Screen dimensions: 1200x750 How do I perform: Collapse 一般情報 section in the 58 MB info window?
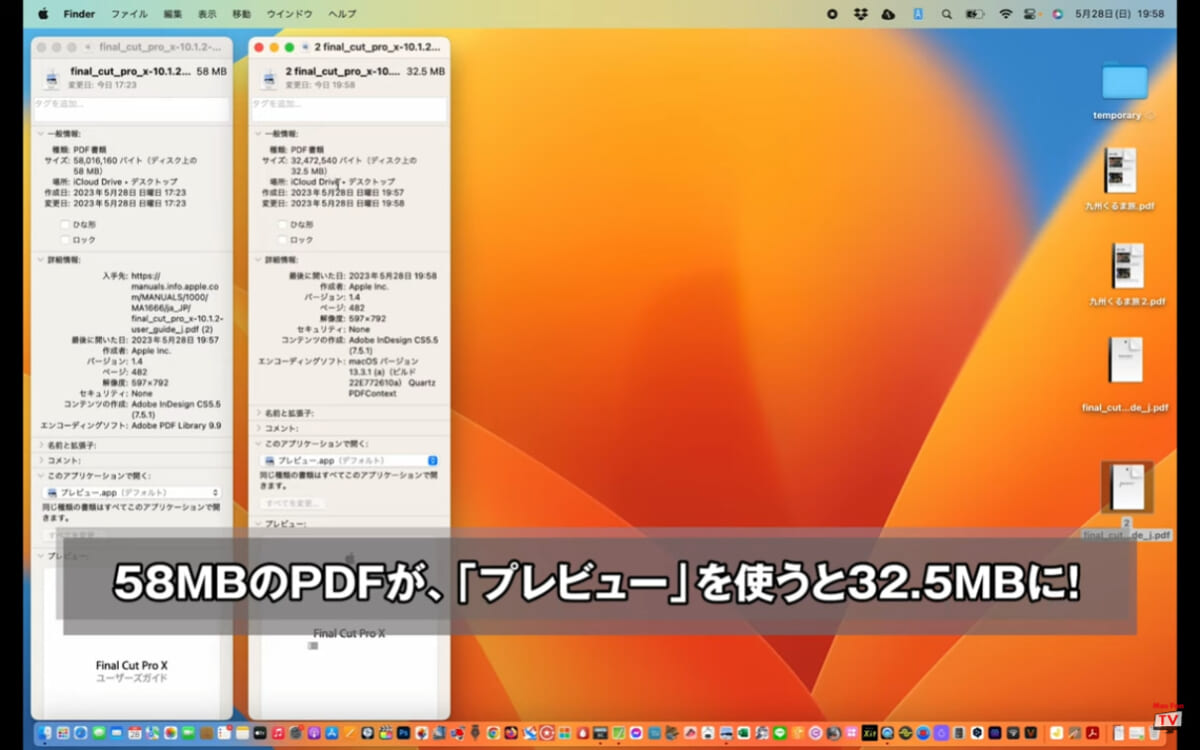coord(40,133)
